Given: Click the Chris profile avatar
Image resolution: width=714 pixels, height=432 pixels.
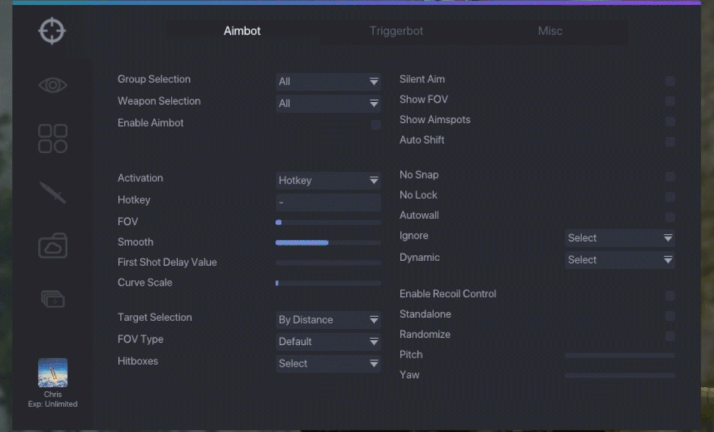Looking at the screenshot, I should click(x=53, y=373).
